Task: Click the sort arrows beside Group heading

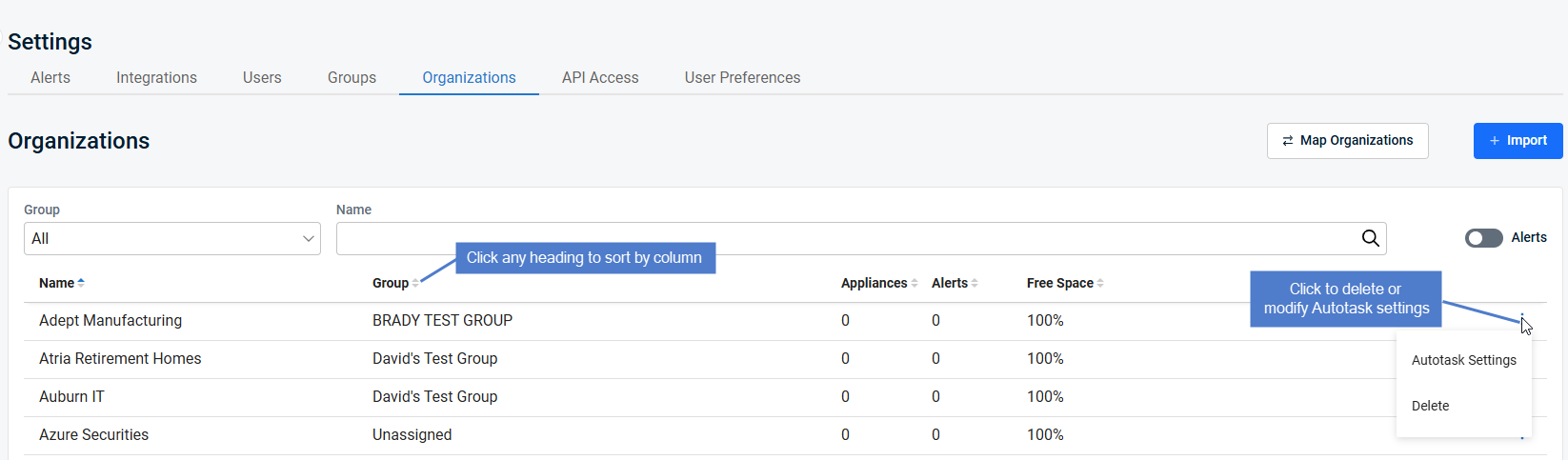Action: pyautogui.click(x=415, y=283)
